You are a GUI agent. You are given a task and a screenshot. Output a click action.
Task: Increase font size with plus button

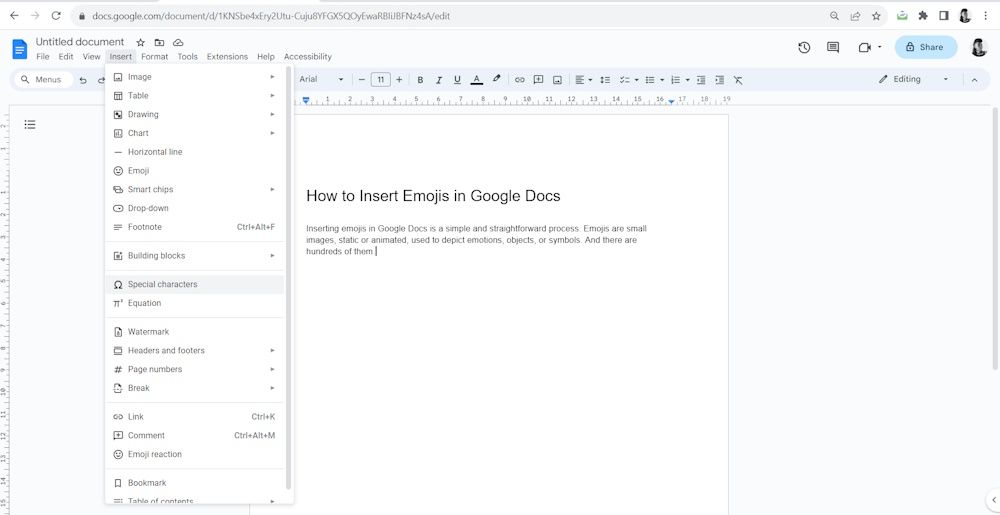(x=399, y=80)
